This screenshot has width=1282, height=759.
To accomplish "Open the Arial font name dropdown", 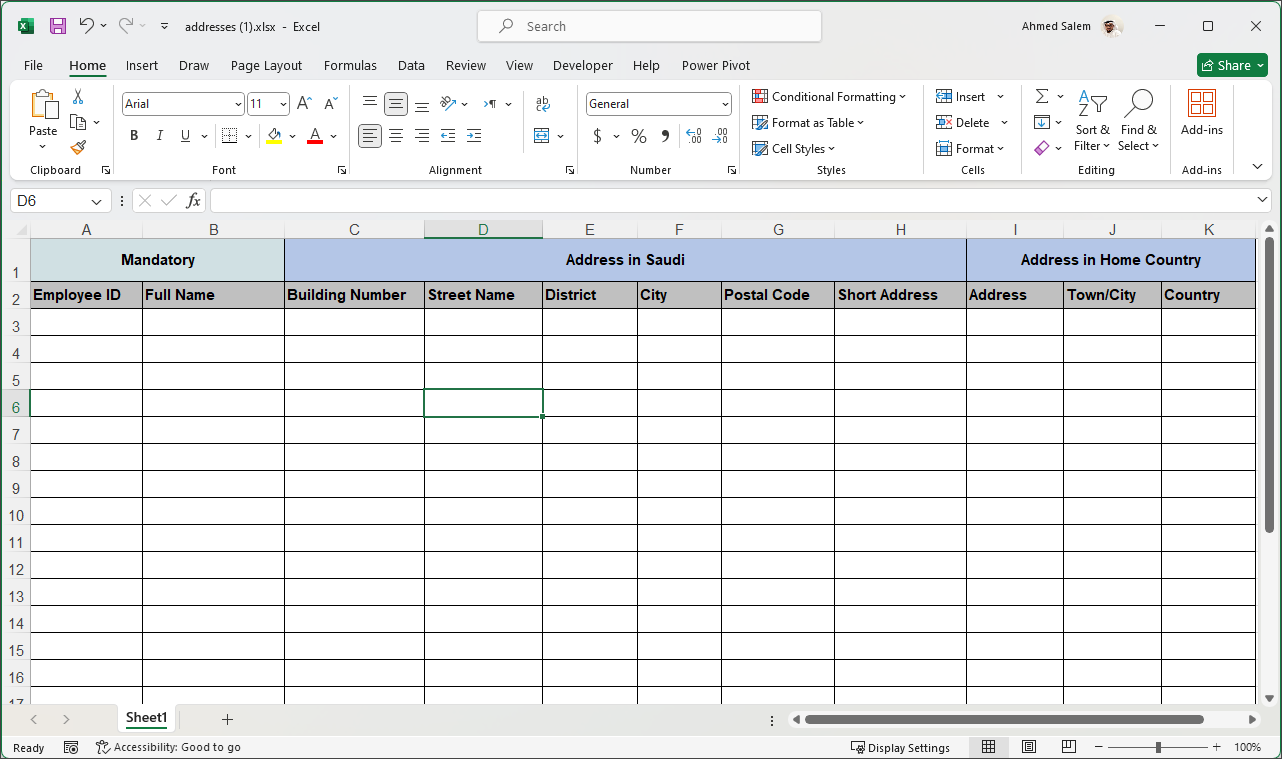I will pos(238,104).
